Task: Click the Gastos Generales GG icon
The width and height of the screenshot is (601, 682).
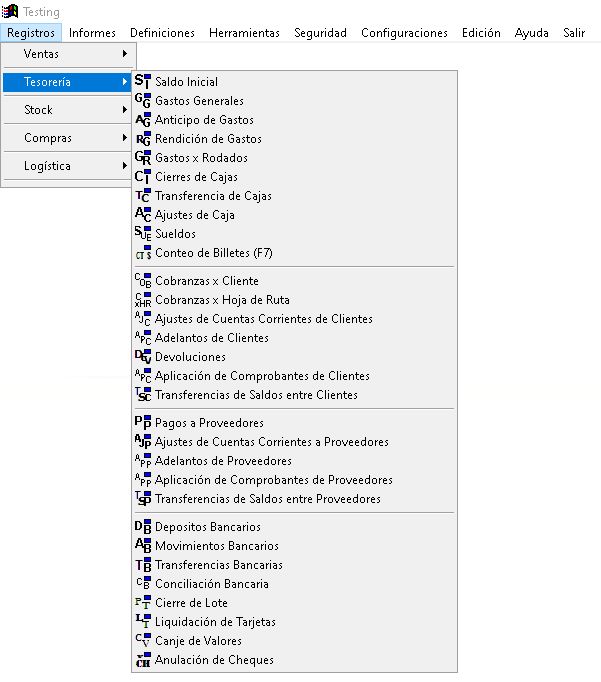Action: coord(142,101)
